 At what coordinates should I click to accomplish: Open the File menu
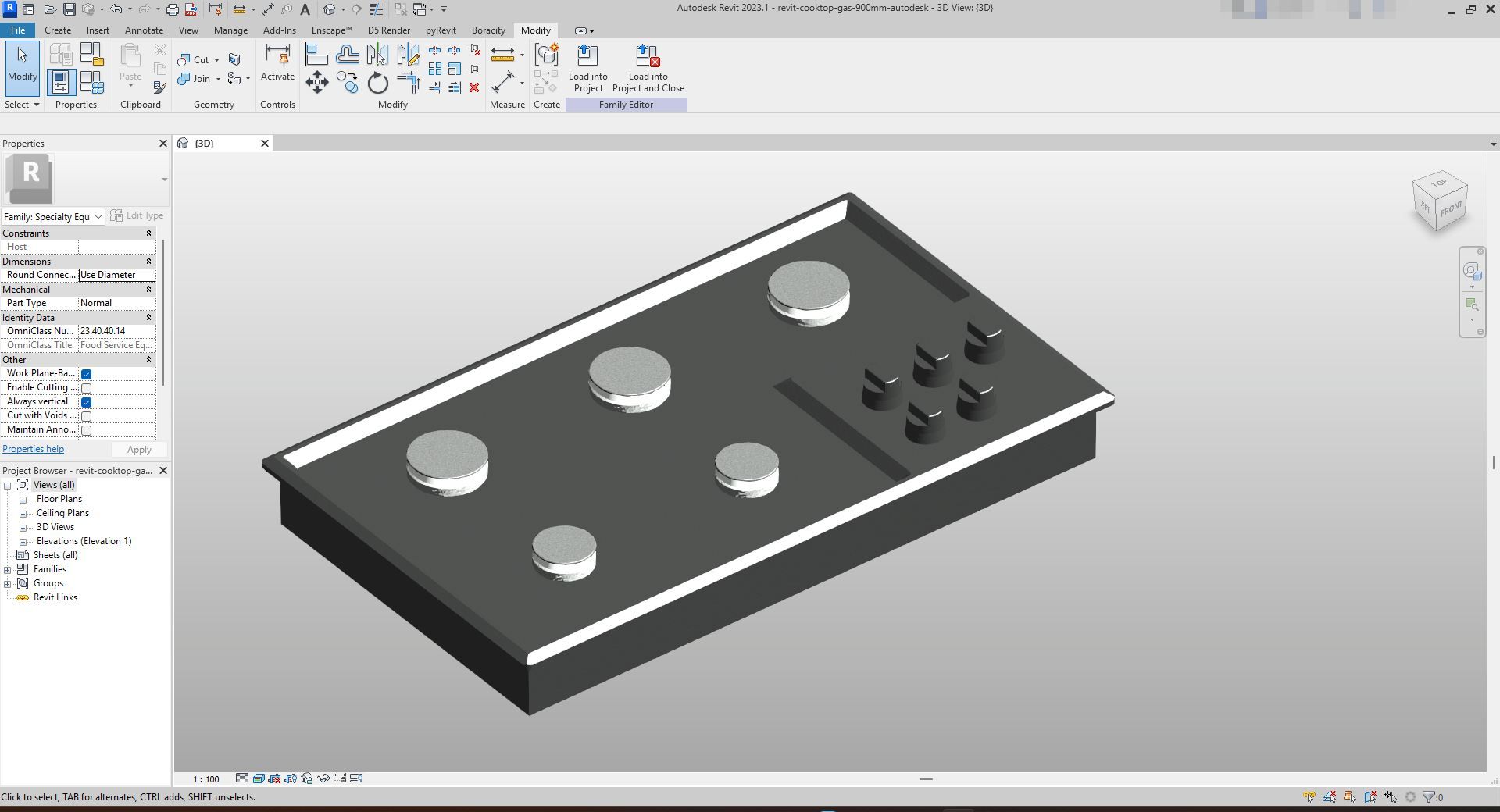[17, 30]
